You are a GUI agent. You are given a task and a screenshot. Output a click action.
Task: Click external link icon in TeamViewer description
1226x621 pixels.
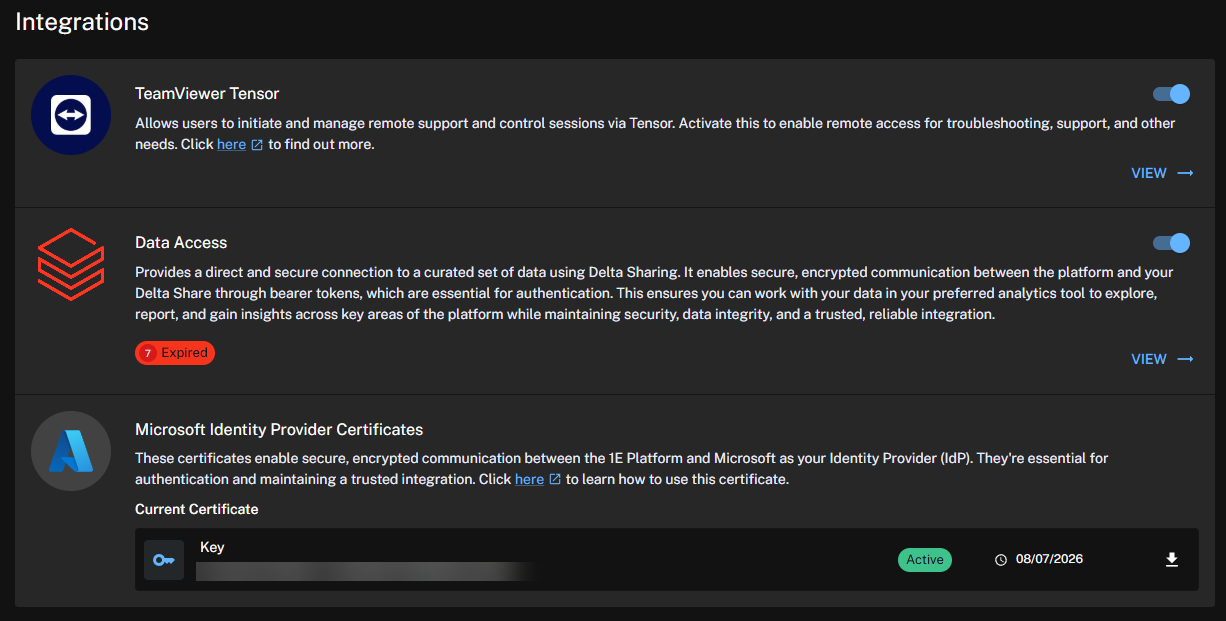(257, 145)
